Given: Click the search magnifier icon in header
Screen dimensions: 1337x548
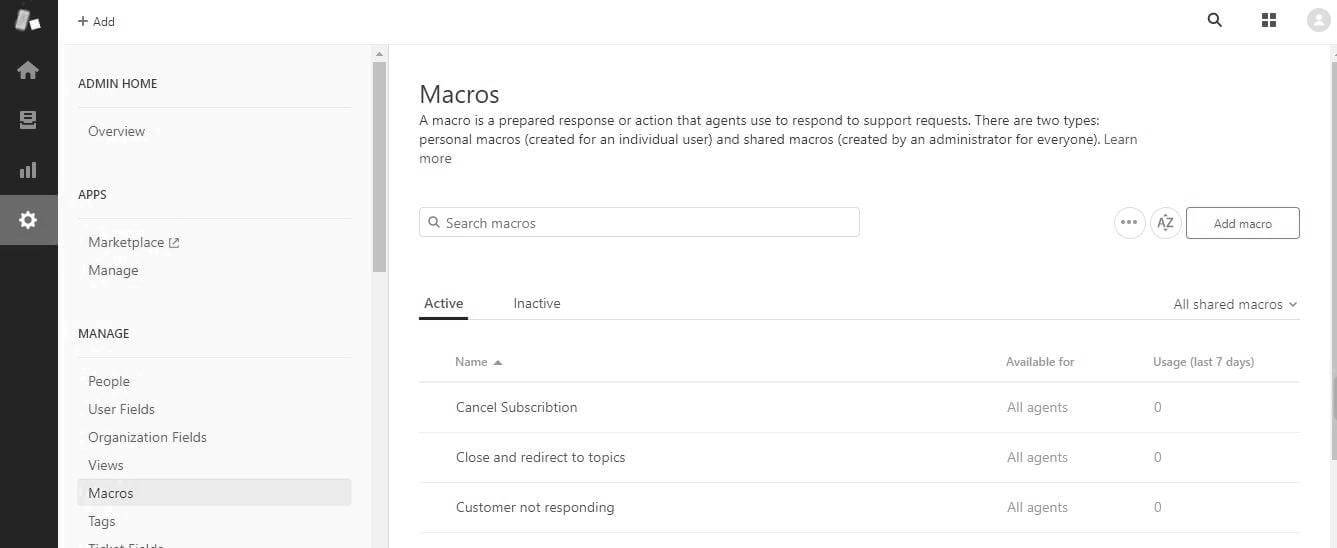Looking at the screenshot, I should pos(1215,20).
